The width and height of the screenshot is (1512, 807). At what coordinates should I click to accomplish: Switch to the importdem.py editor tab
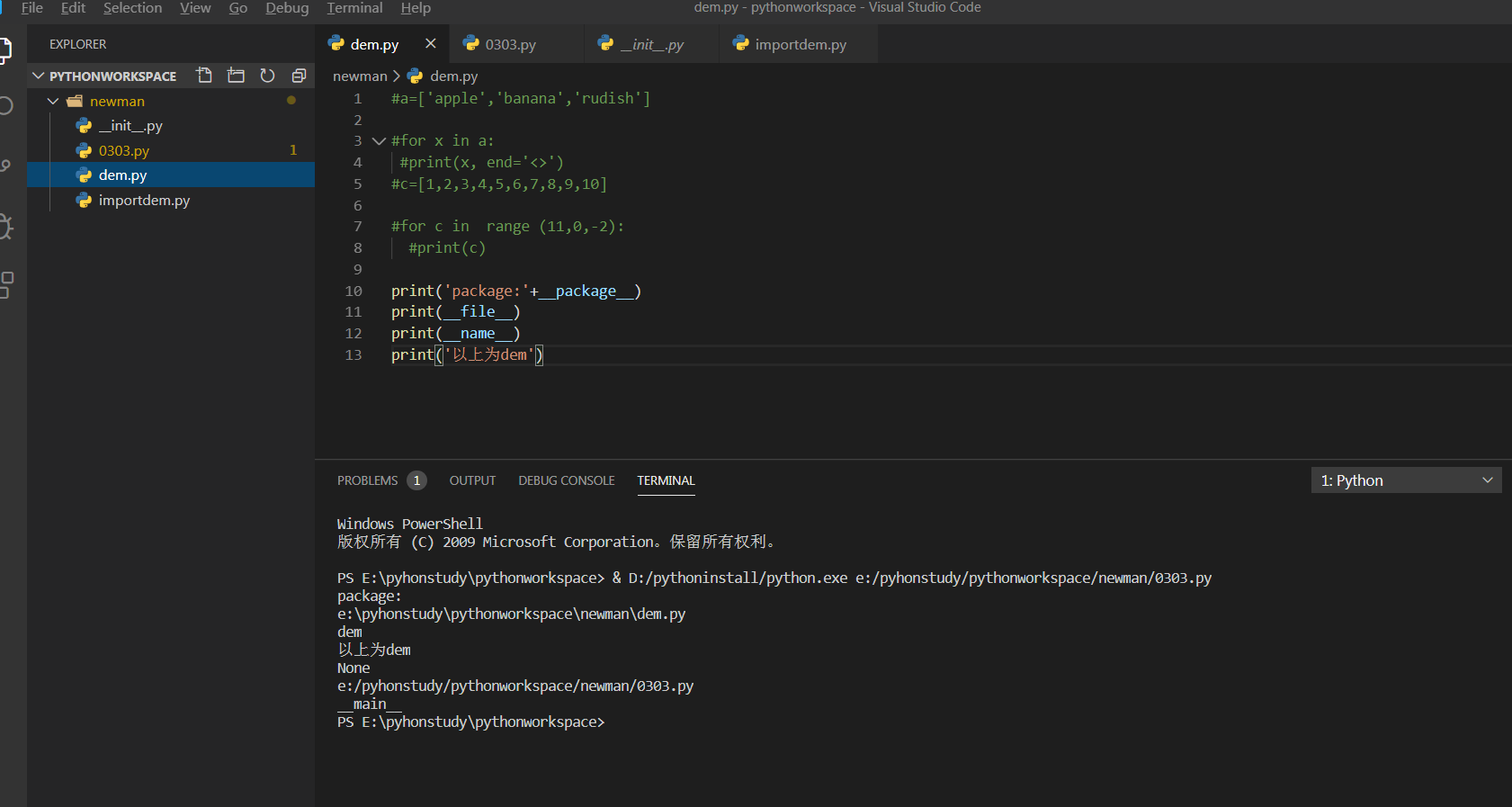tap(800, 44)
